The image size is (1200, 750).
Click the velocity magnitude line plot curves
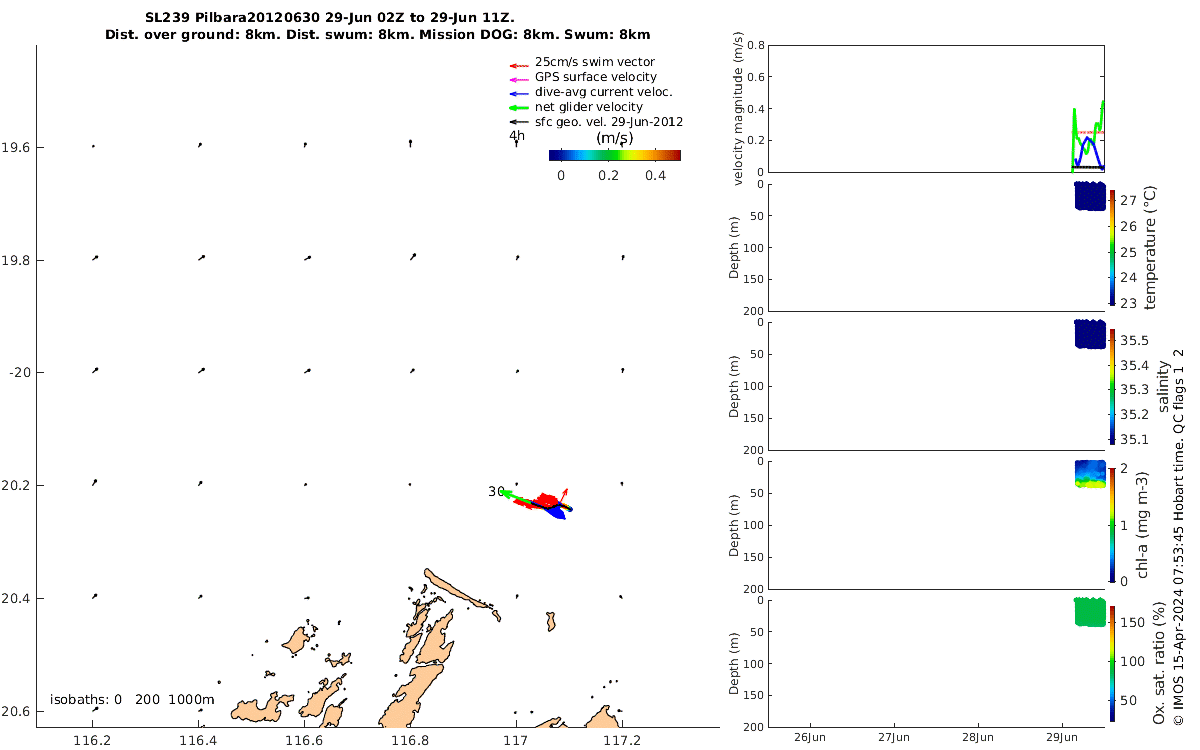(x=1088, y=137)
